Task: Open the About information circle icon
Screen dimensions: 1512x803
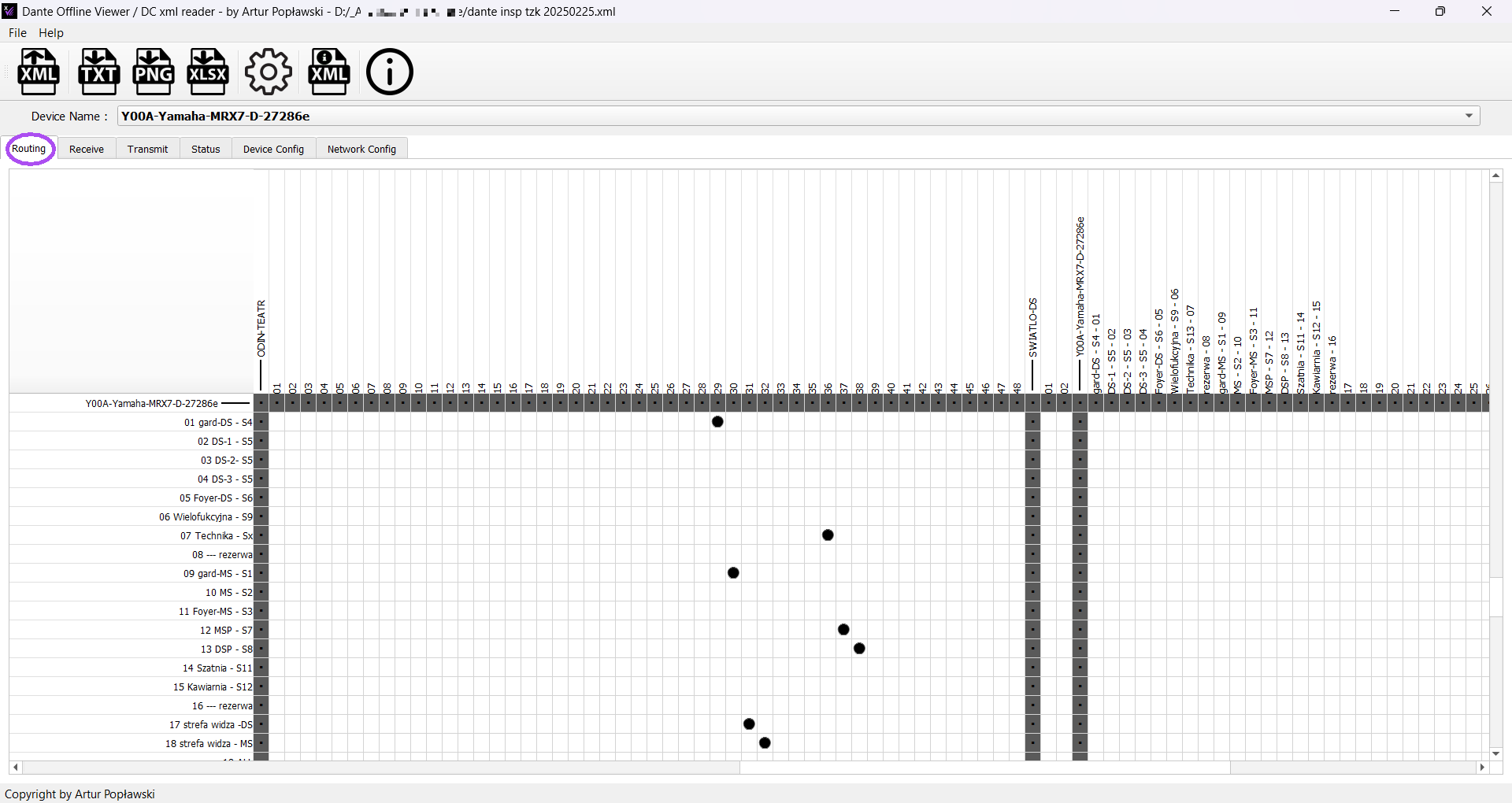Action: [x=389, y=72]
